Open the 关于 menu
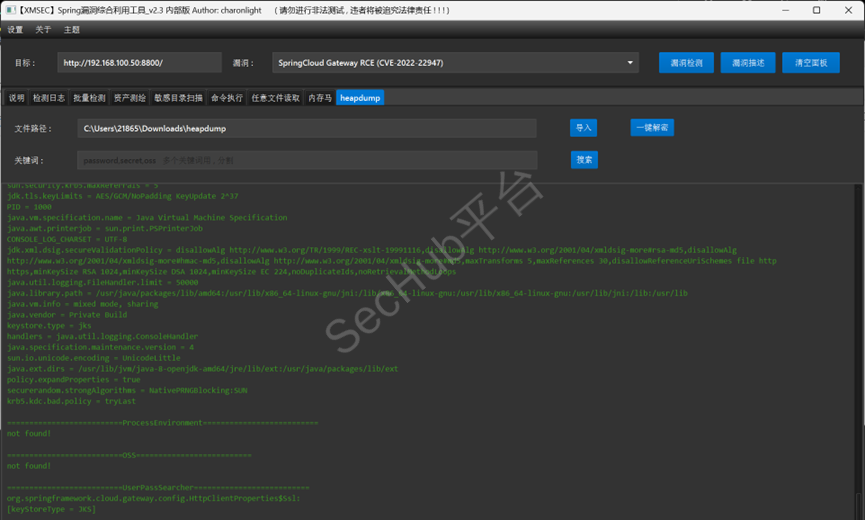The width and height of the screenshot is (865, 520). 43,30
